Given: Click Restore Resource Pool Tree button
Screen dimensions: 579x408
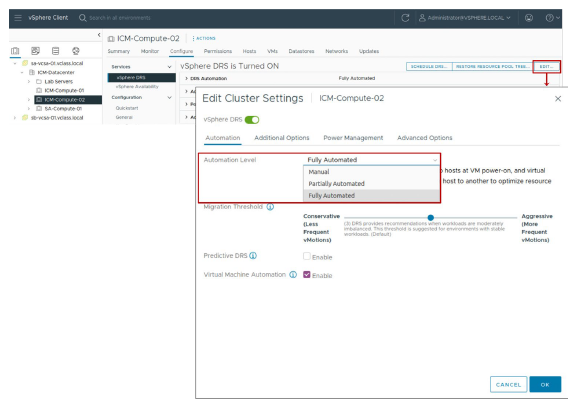Looking at the screenshot, I should (x=493, y=66).
